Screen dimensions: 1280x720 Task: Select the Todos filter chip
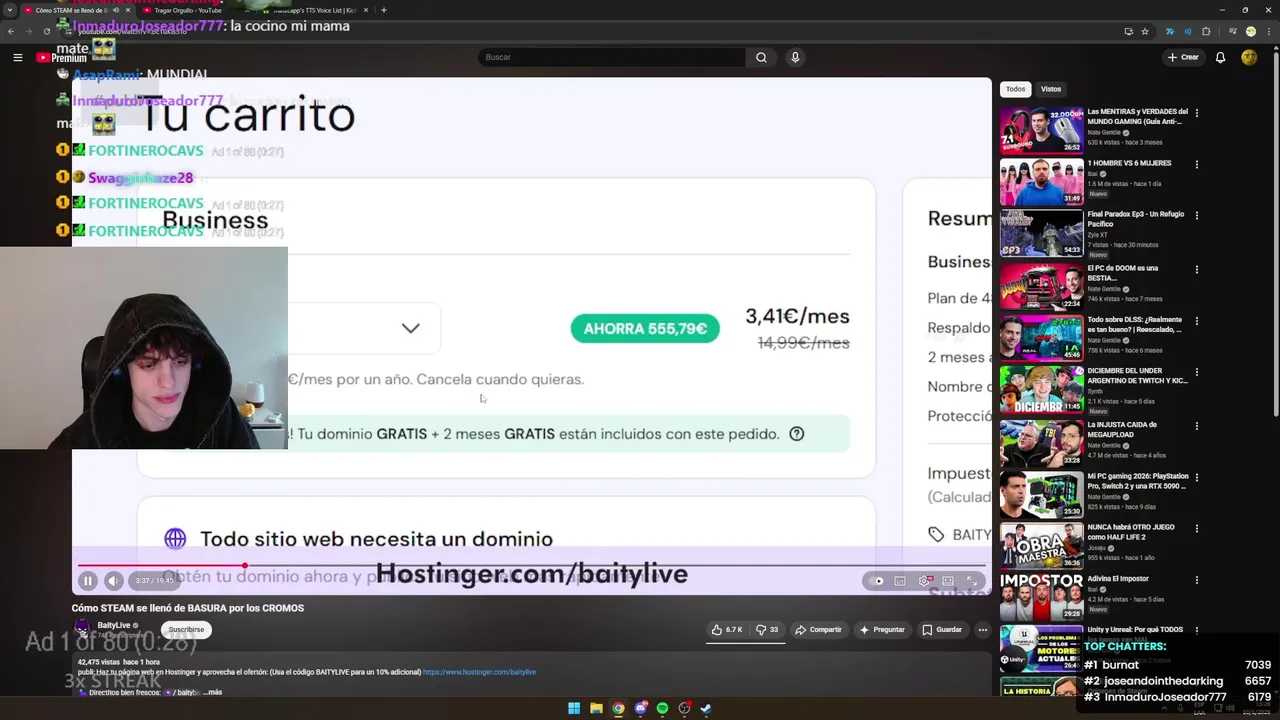tap(1016, 89)
